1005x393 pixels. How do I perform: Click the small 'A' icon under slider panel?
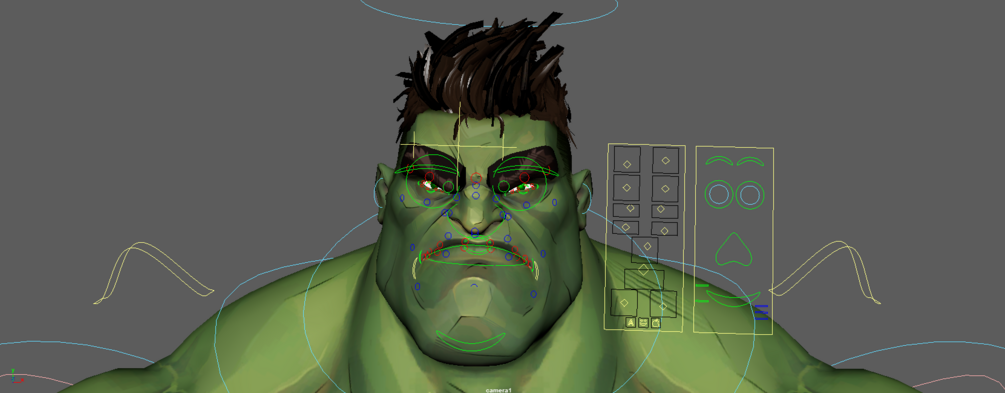[631, 323]
